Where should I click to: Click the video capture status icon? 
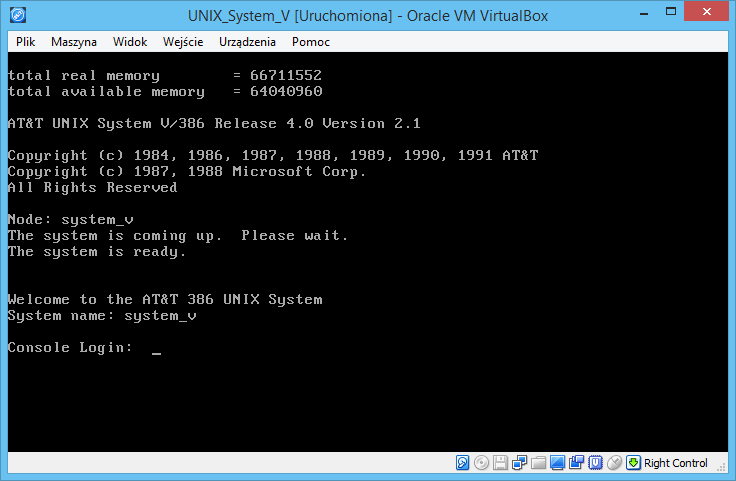click(x=576, y=463)
